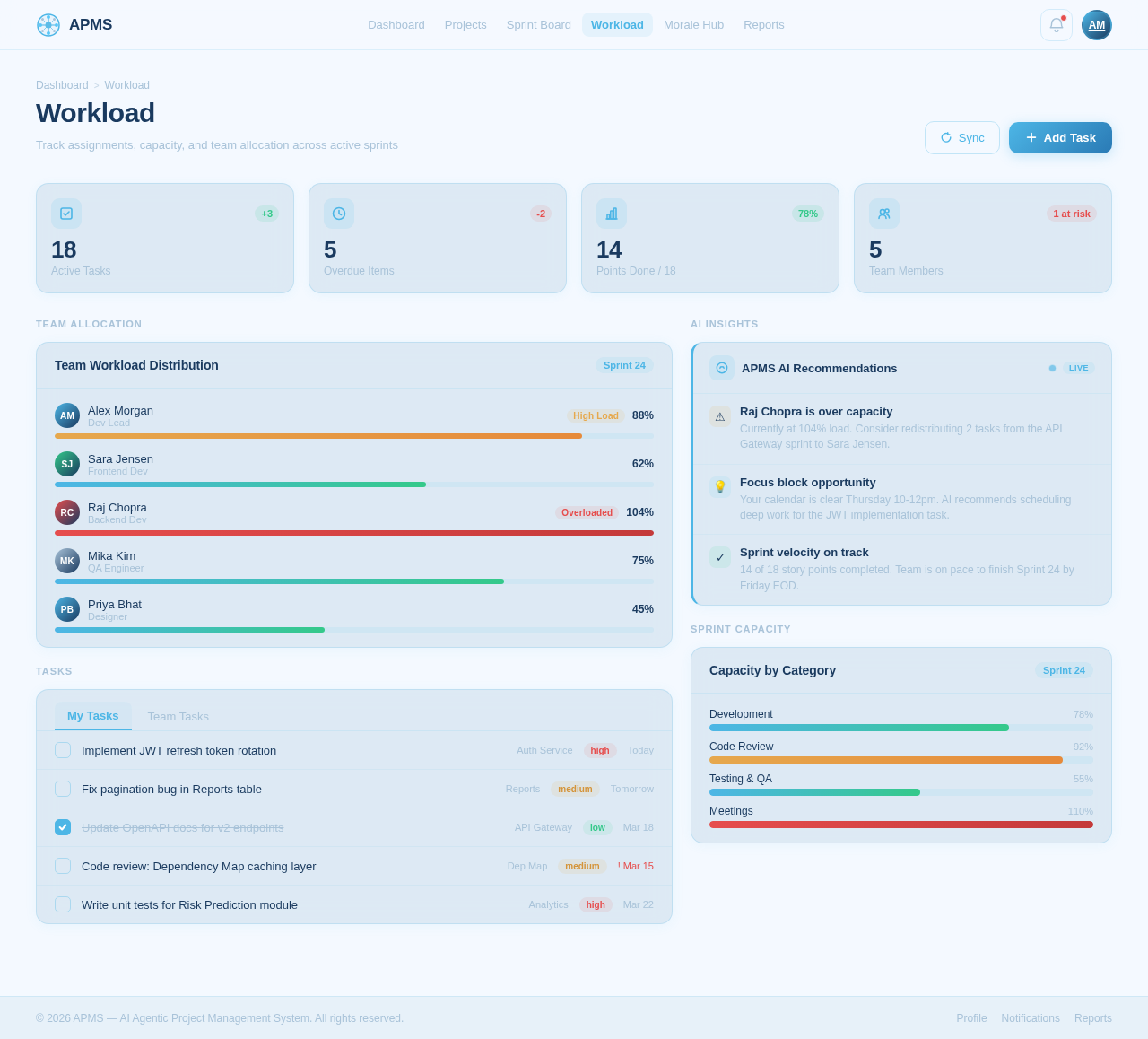Open the Sprint 24 selector in Team Workload
Viewport: 1148px width, 1039px height.
[x=624, y=365]
